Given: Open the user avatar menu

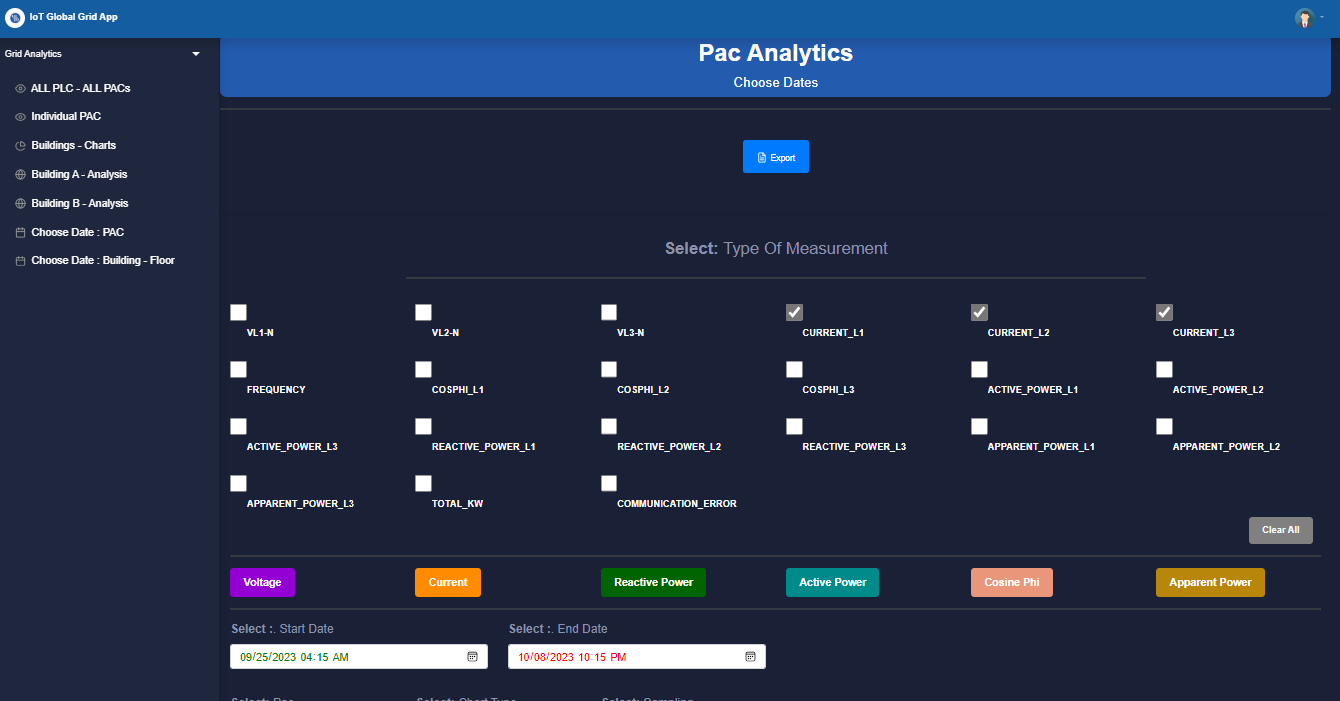Looking at the screenshot, I should coord(1304,18).
